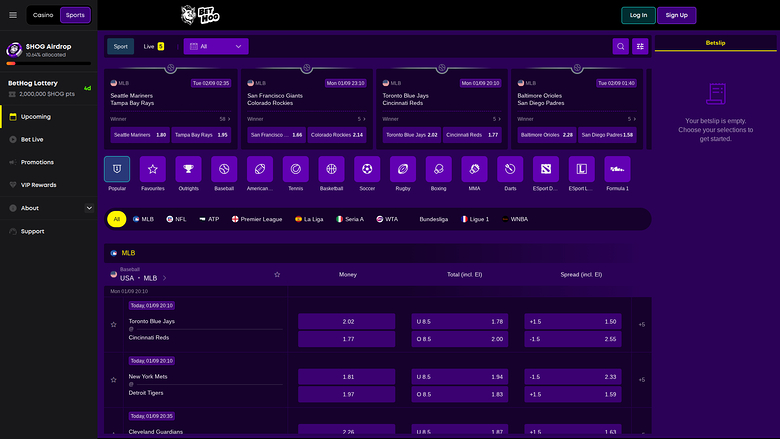Open the MLB section header

[378, 253]
